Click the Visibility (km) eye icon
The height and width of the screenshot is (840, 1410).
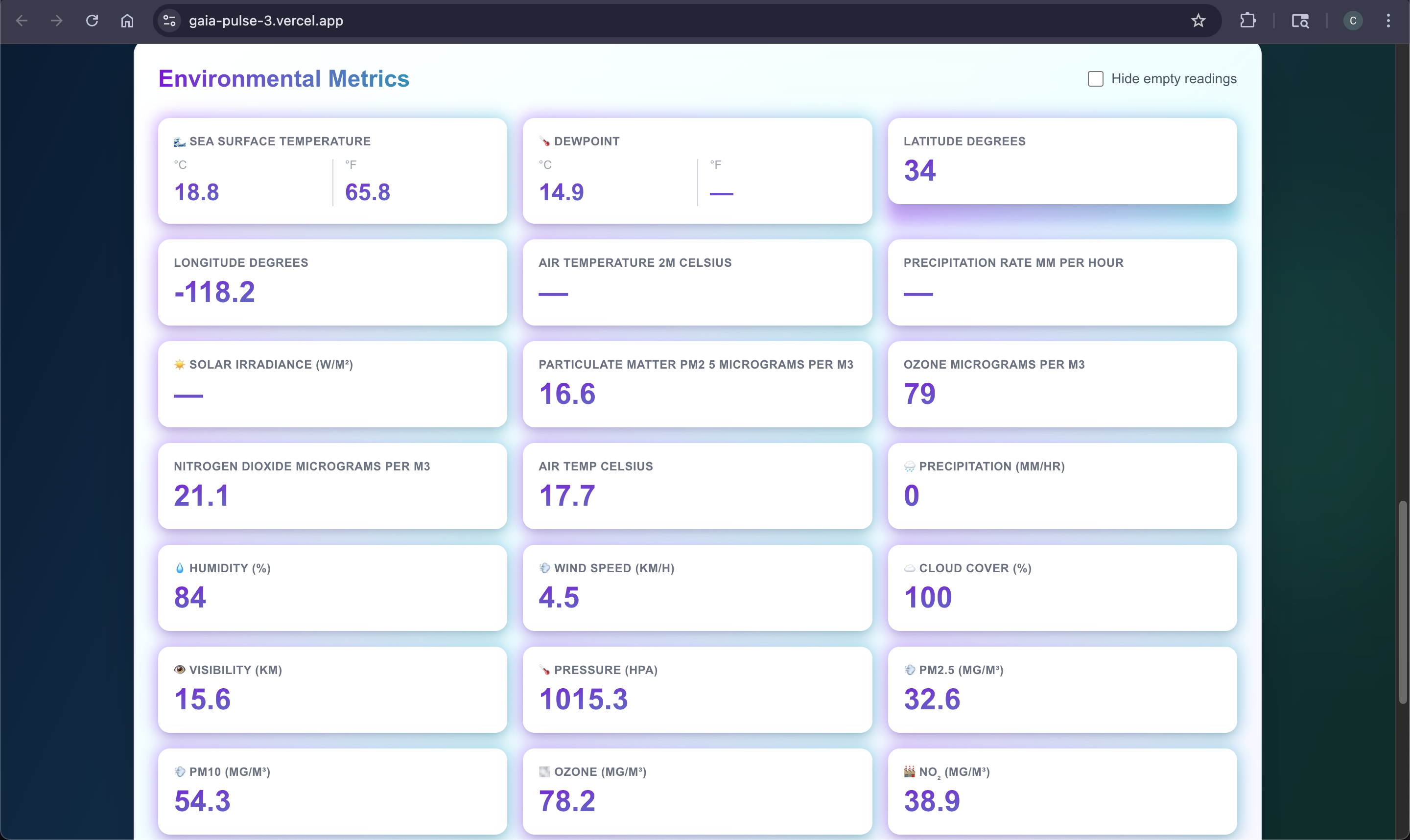coord(180,670)
